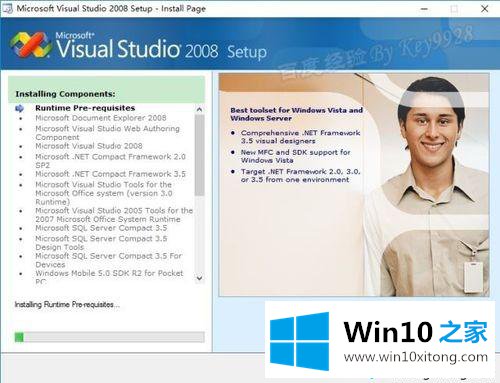The width and height of the screenshot is (500, 383).
Task: Select 'Microsoft Document Explorer 2008' row
Action: click(x=101, y=118)
